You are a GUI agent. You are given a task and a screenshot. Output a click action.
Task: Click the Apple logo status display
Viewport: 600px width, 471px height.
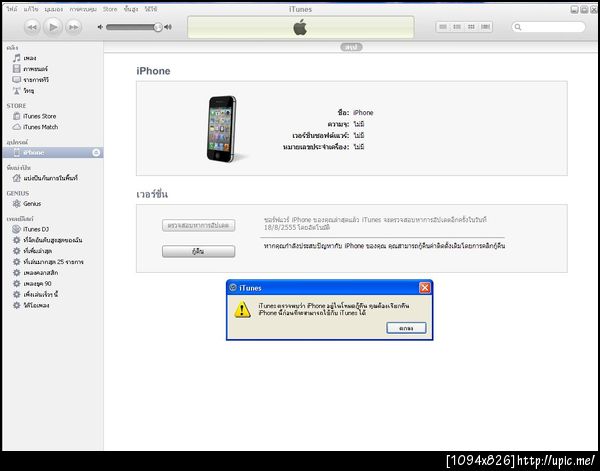[x=300, y=27]
